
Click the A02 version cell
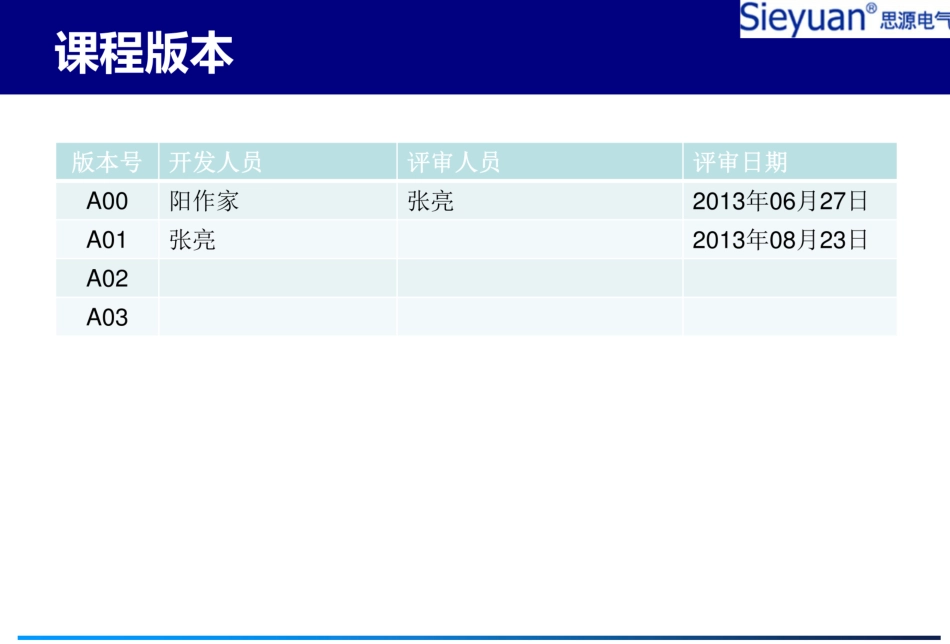point(107,279)
